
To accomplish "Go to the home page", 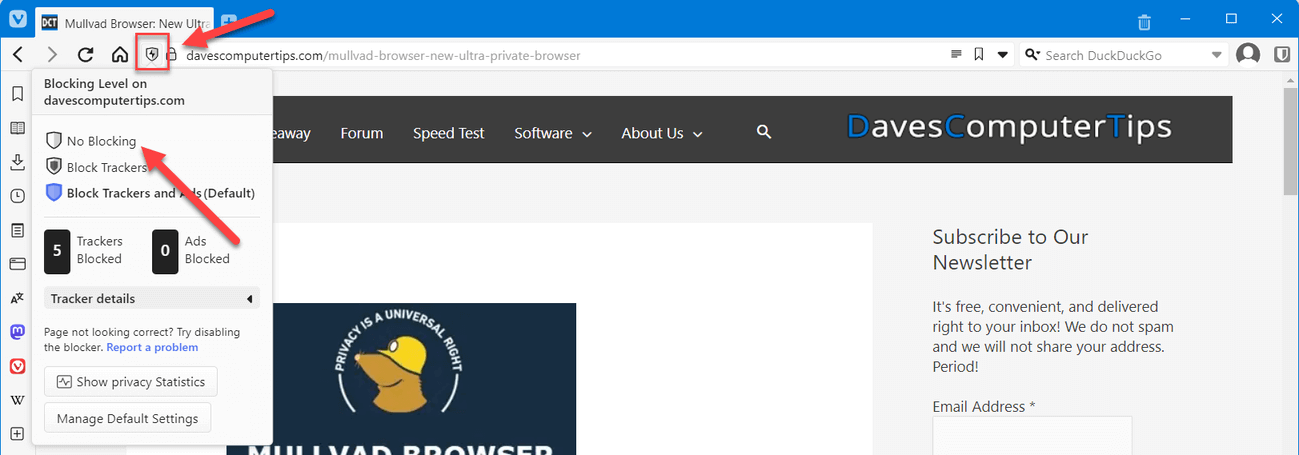I will pyautogui.click(x=119, y=55).
